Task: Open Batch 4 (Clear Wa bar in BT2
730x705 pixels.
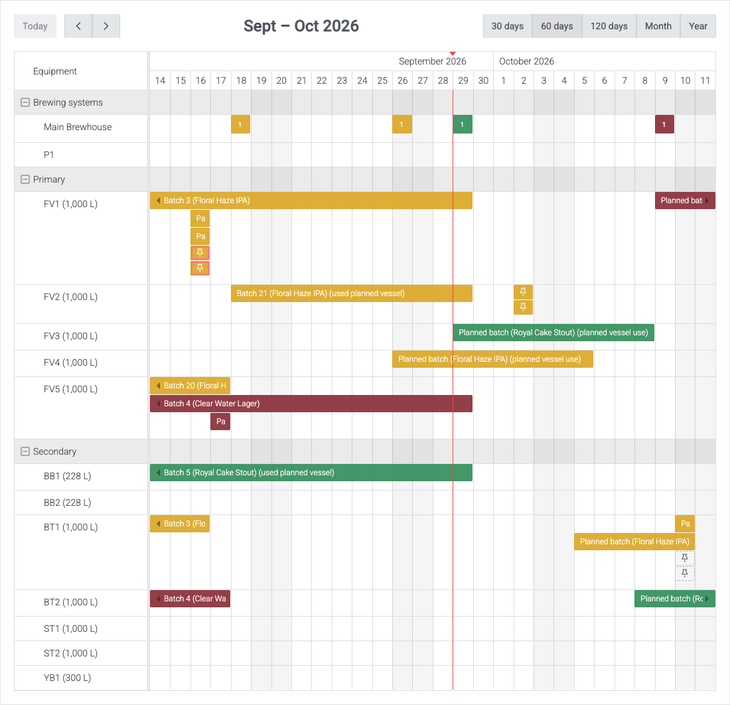Action: coord(190,599)
